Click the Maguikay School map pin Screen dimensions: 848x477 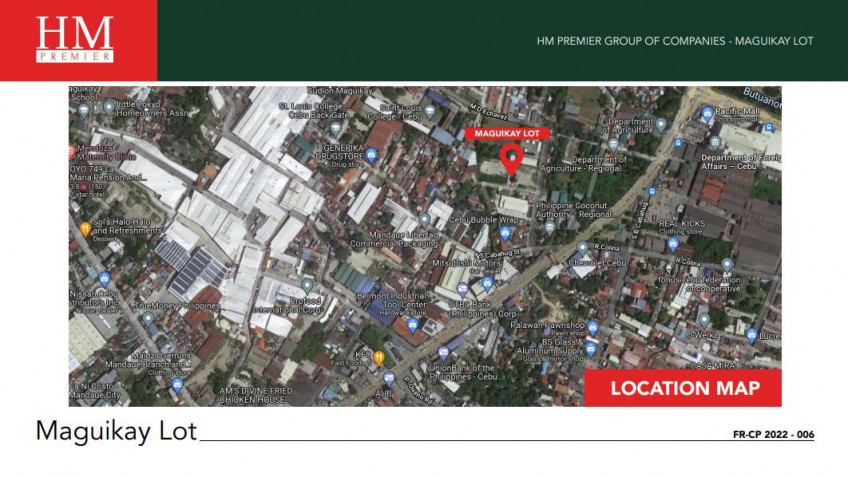(x=83, y=112)
